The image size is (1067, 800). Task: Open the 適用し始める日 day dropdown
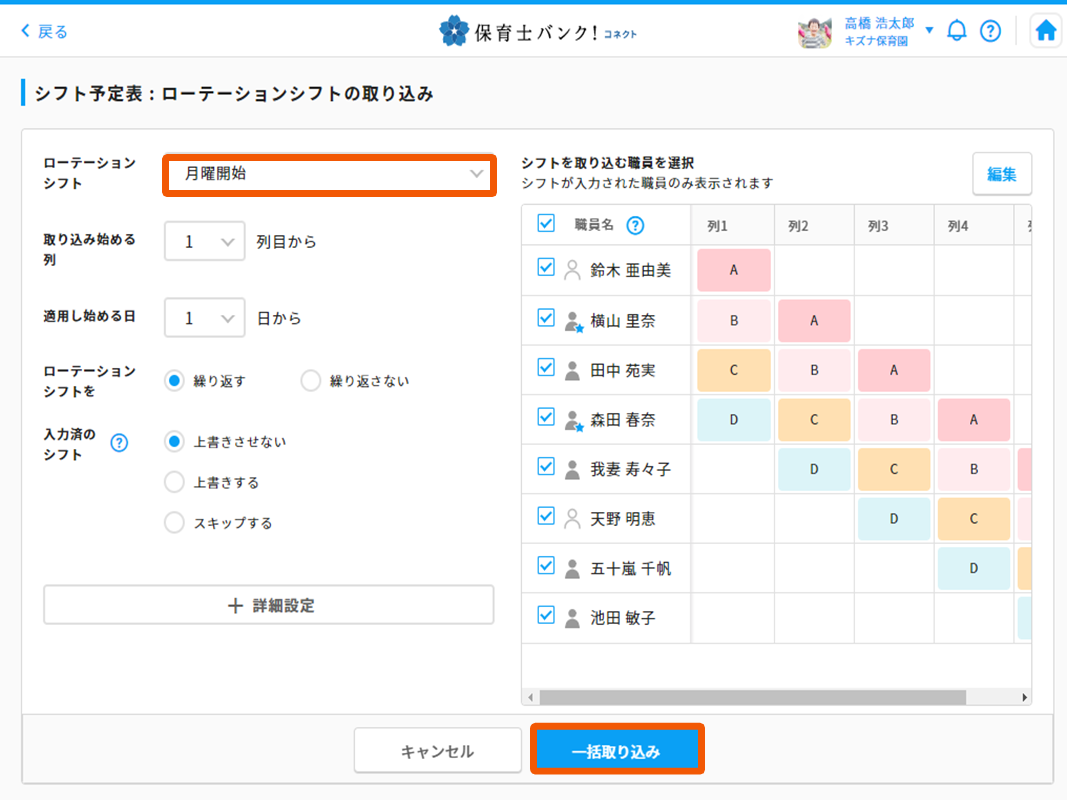[x=204, y=318]
